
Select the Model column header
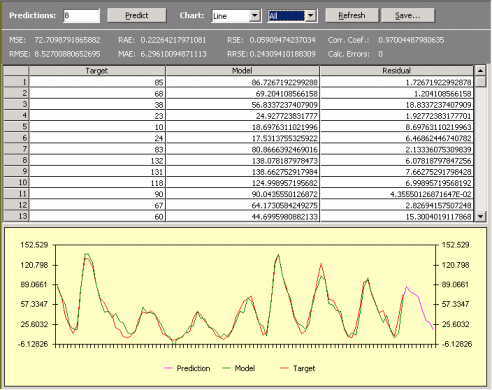click(242, 71)
